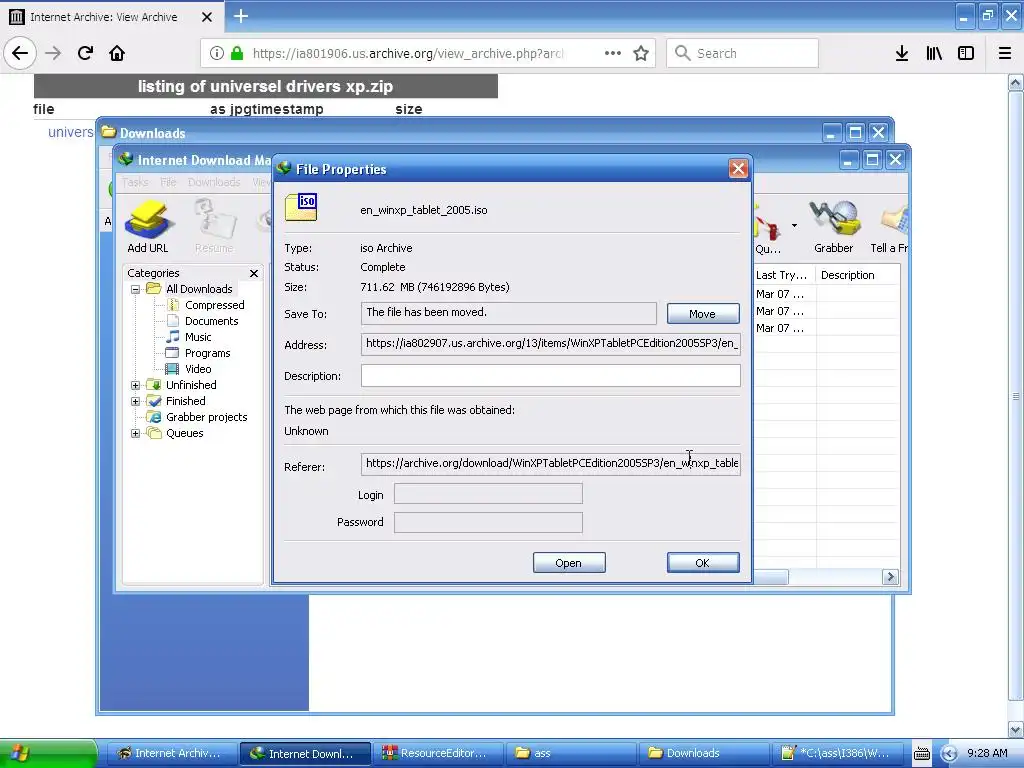Open the Firefox hamburger menu

[x=1004, y=53]
